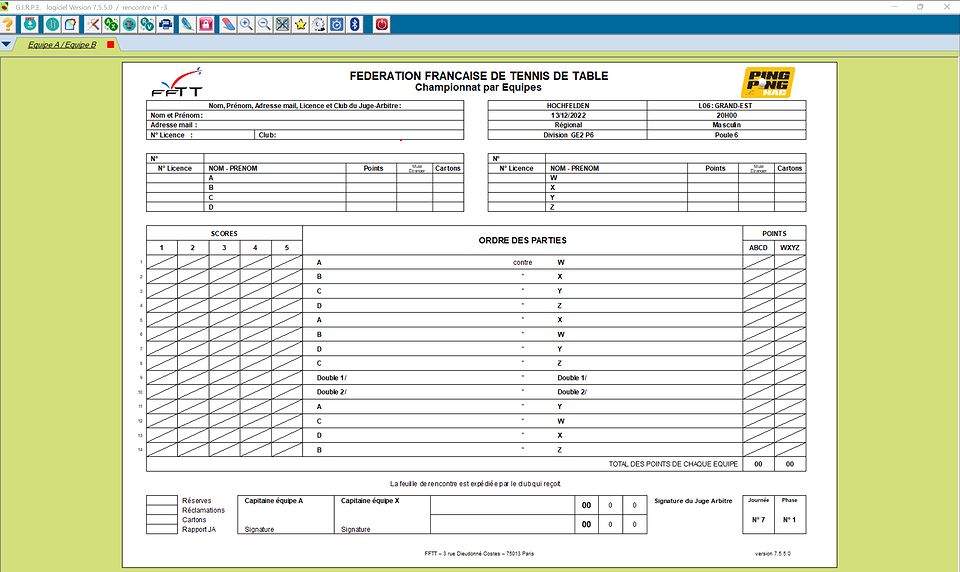960x572 pixels.
Task: Click the zoom in magnifier icon
Action: [246, 24]
